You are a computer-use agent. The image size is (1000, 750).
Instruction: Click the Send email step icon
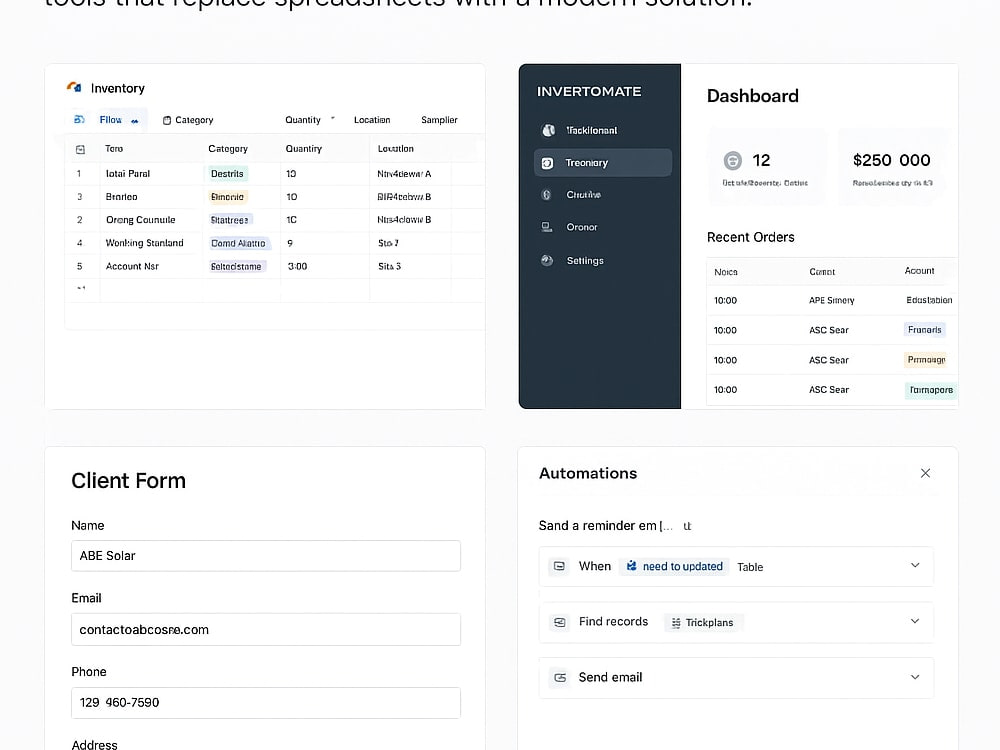(560, 678)
